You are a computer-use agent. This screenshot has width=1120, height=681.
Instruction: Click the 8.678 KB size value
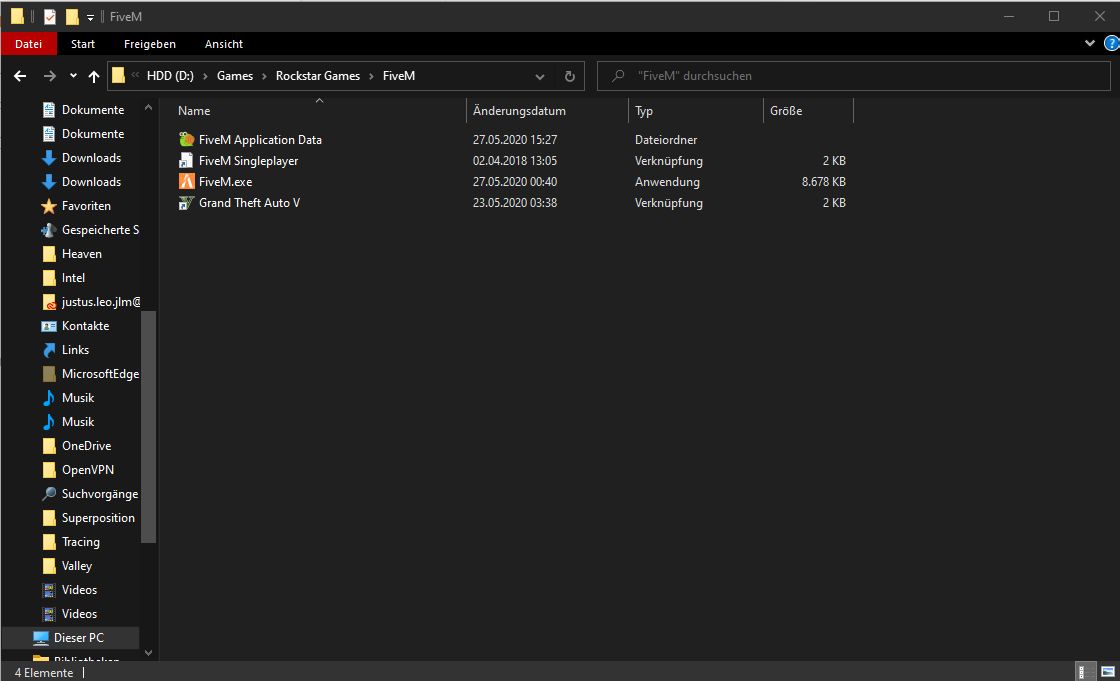point(824,182)
